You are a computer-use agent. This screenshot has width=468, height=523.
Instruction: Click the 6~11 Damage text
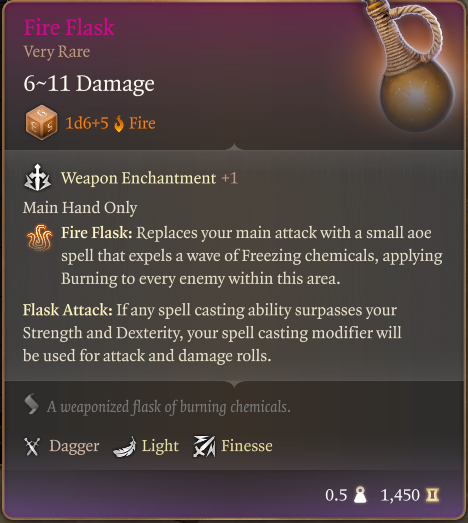89,83
